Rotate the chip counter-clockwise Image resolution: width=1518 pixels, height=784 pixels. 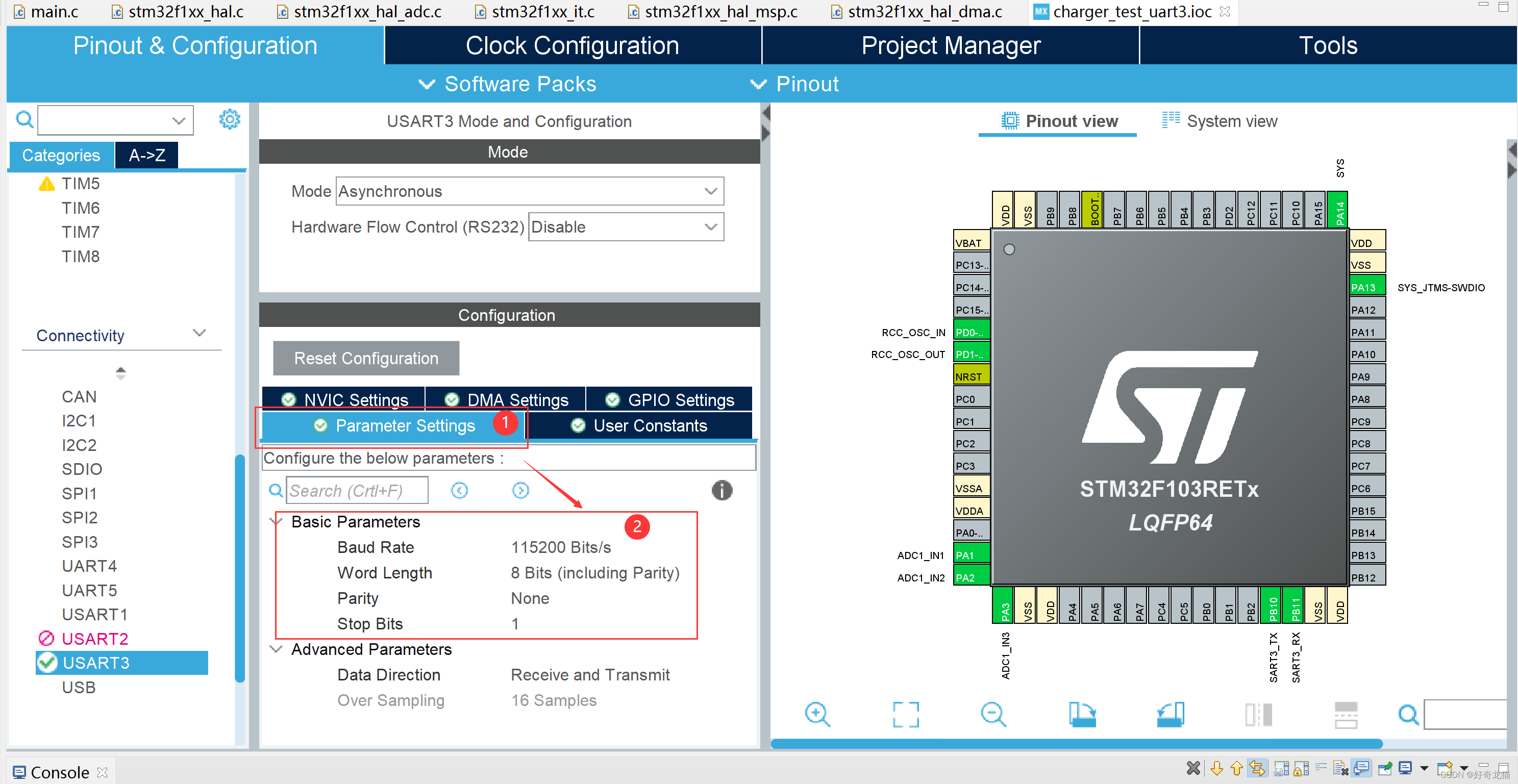point(1169,715)
